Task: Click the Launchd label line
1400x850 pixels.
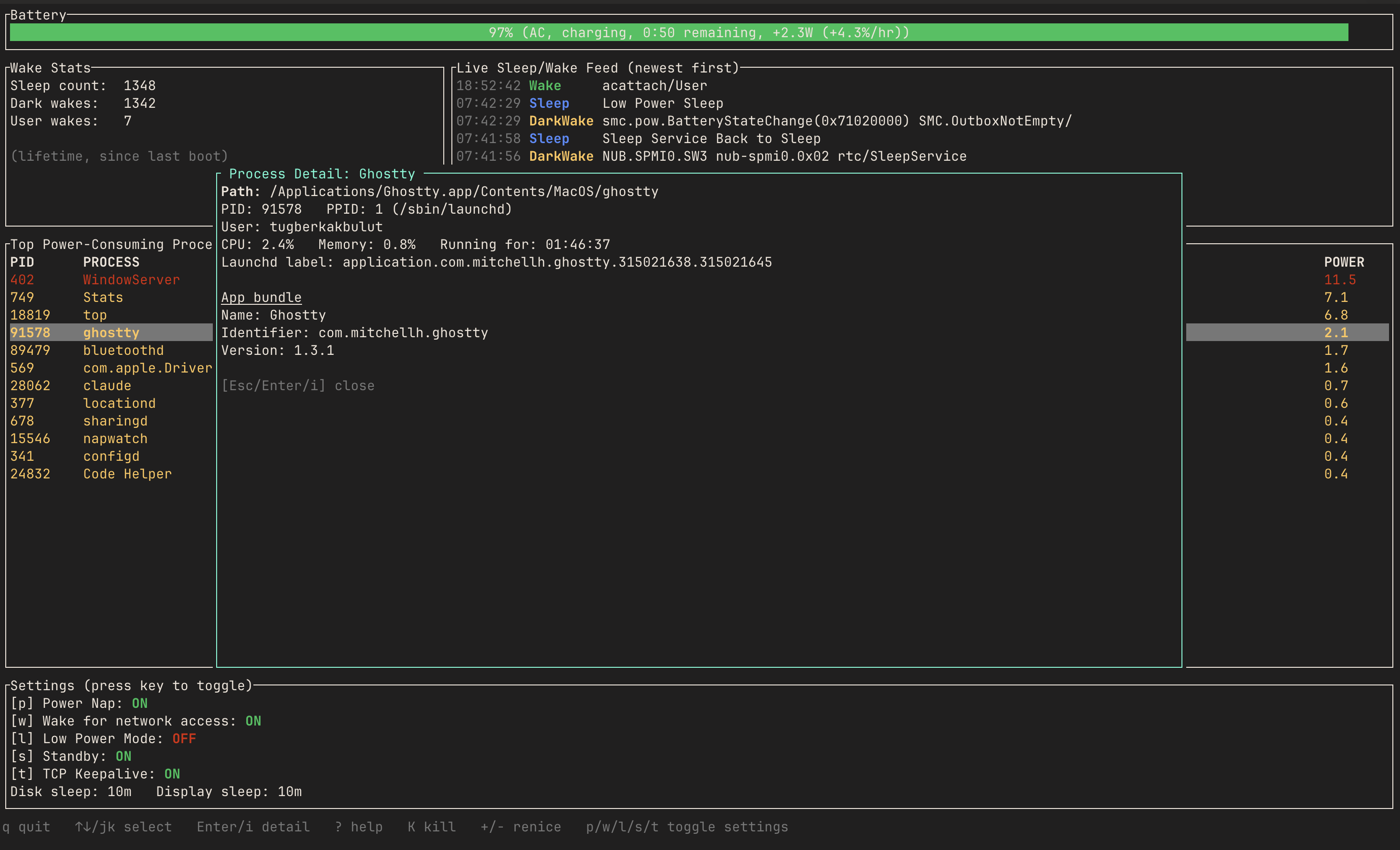Action: (x=497, y=262)
